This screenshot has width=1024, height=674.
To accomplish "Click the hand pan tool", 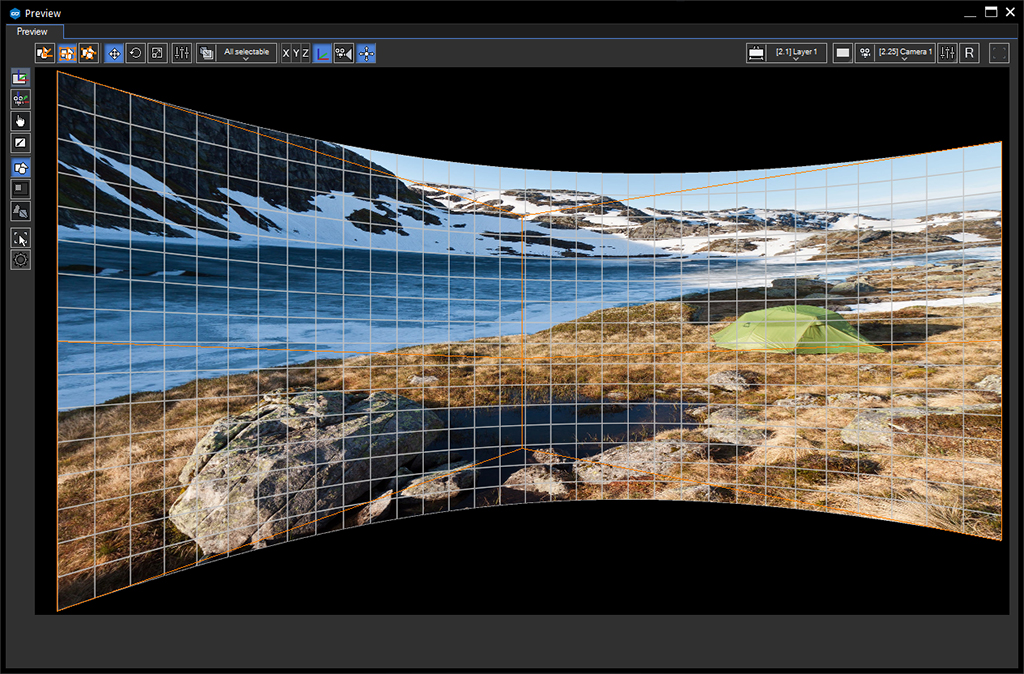I will (21, 121).
